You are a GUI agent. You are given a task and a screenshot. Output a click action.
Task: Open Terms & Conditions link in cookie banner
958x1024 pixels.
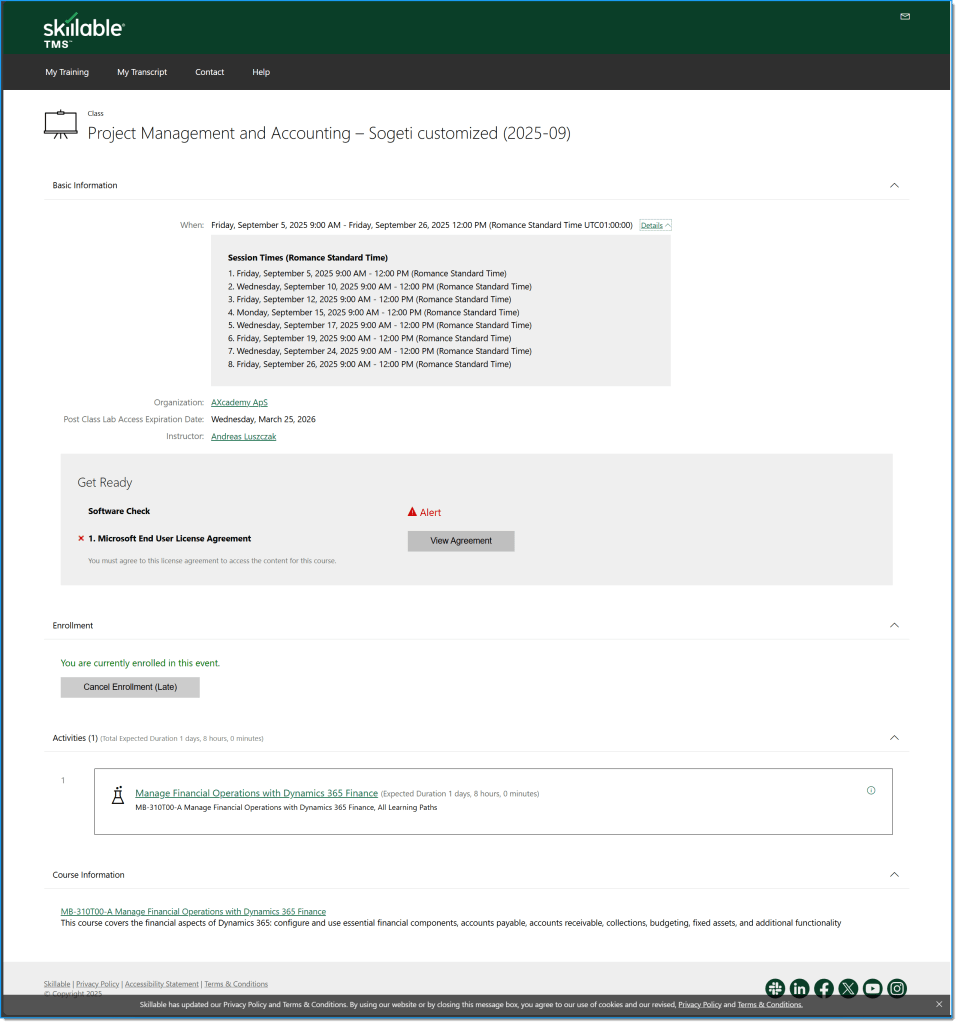(770, 1004)
